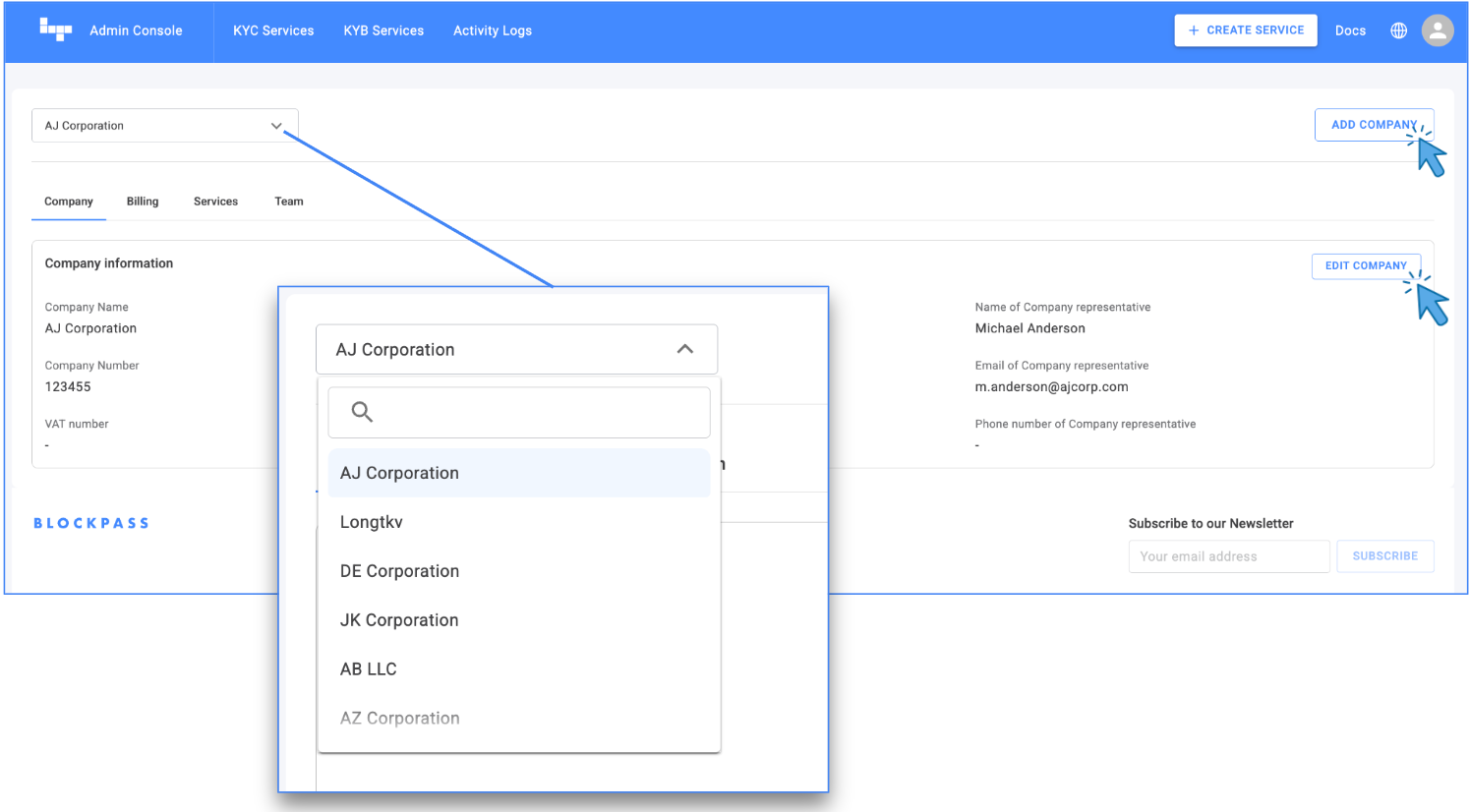Open the language globe icon
The height and width of the screenshot is (812, 1469).
[x=1398, y=30]
